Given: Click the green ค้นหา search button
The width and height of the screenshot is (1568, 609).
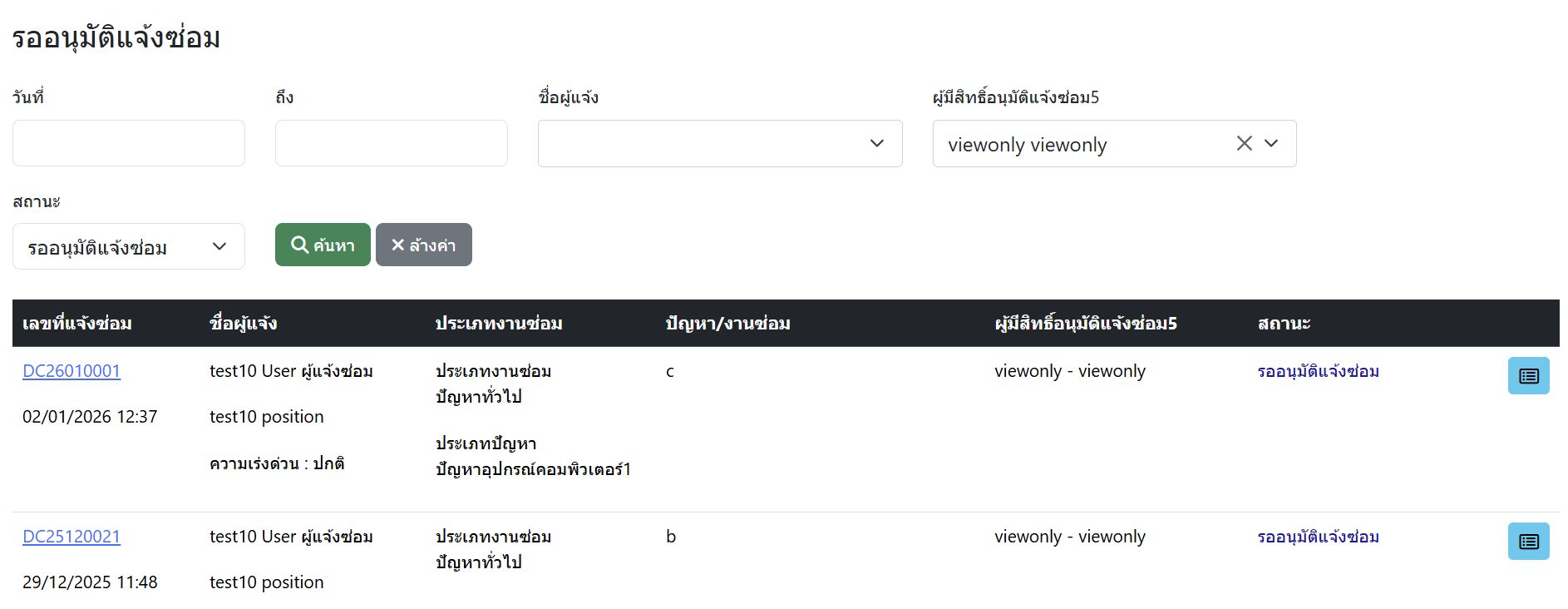Looking at the screenshot, I should [x=323, y=245].
